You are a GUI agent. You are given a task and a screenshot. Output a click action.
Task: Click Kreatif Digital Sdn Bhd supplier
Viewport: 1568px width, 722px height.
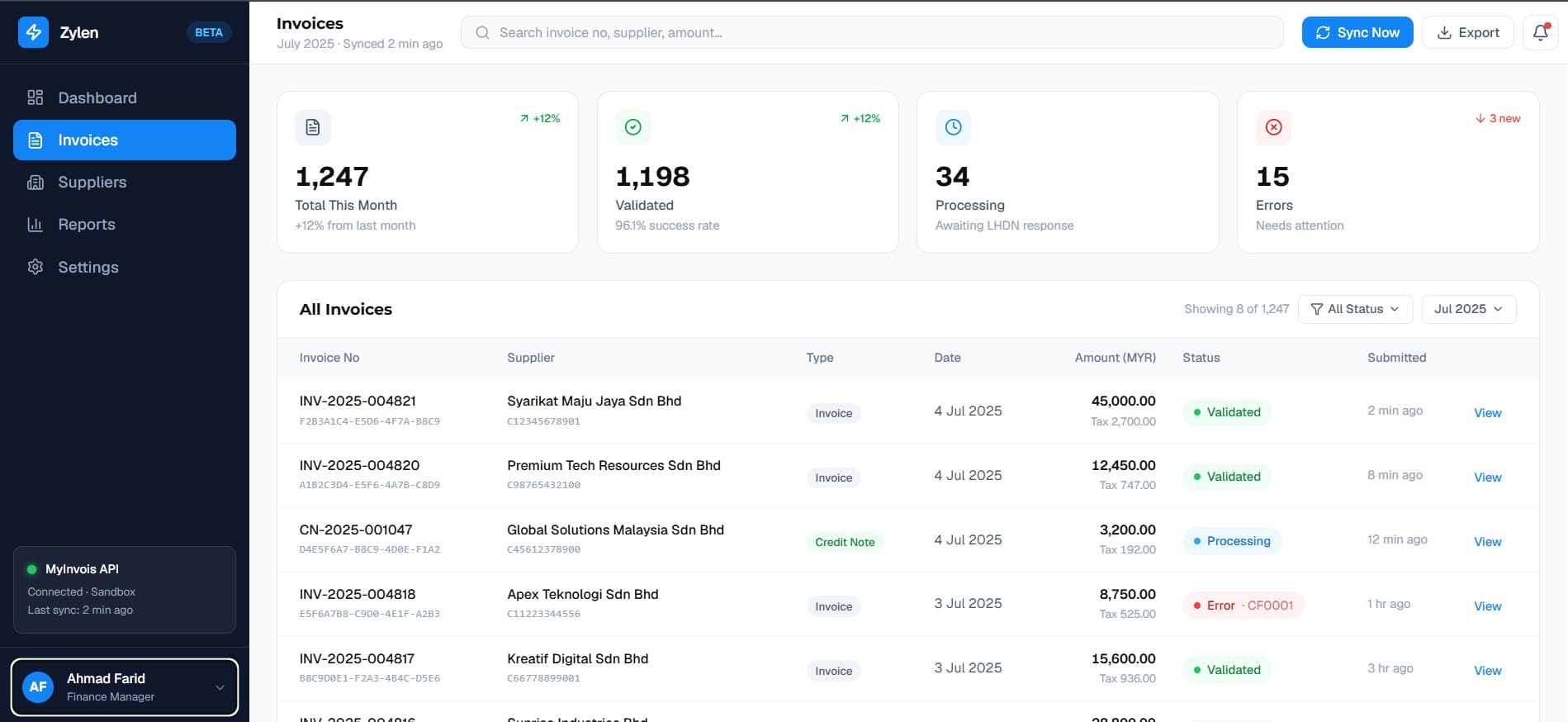pos(578,658)
